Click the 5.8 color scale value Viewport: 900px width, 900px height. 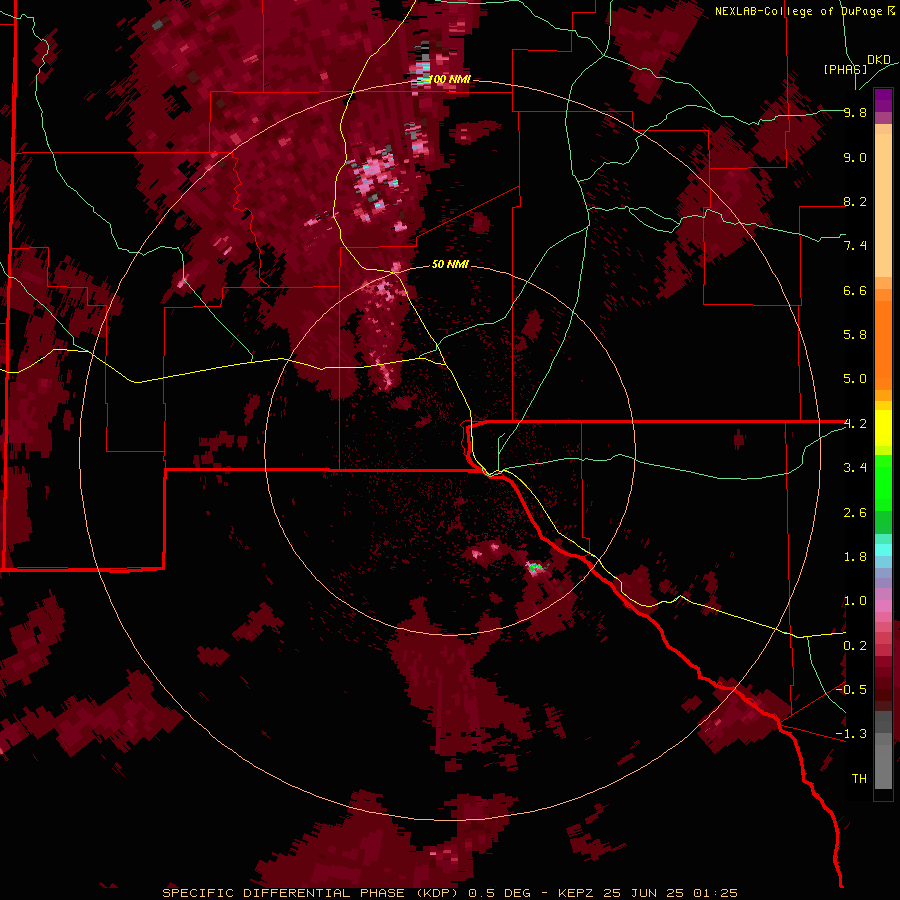855,335
